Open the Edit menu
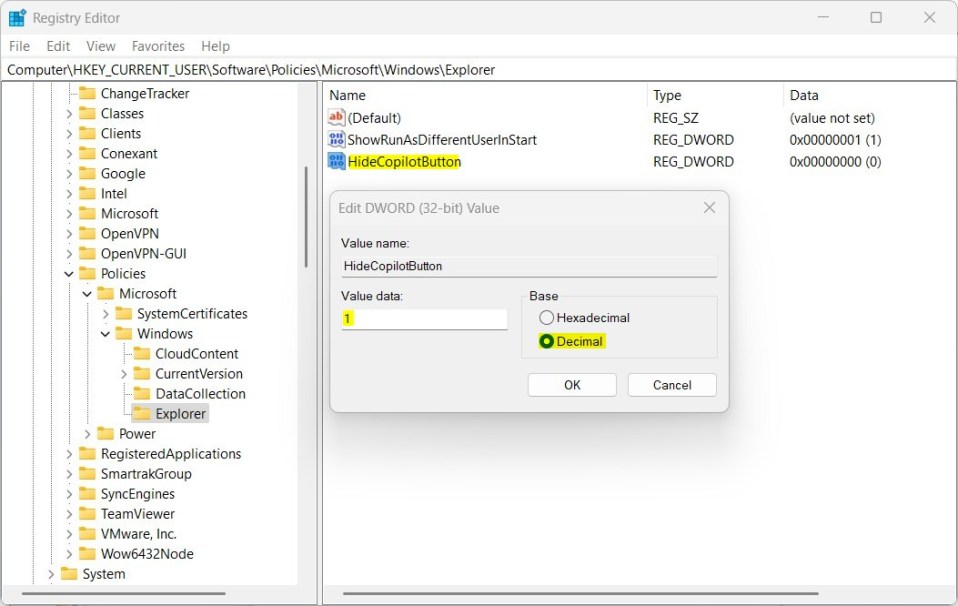 tap(58, 46)
